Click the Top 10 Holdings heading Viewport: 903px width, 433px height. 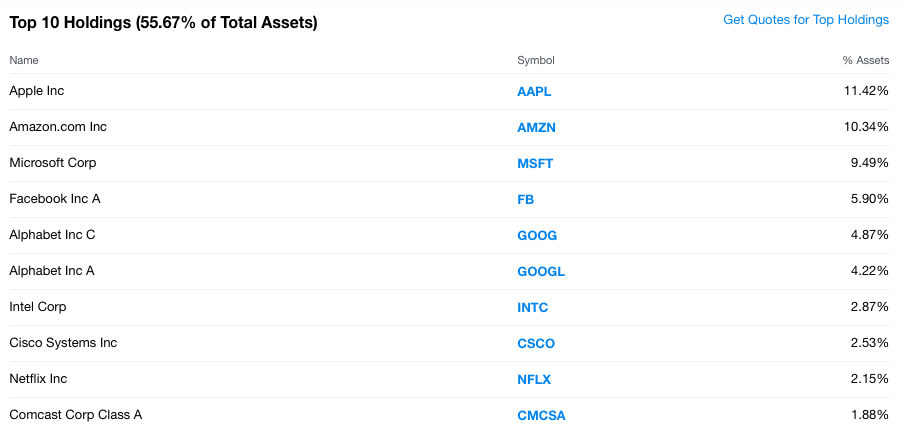coord(163,22)
